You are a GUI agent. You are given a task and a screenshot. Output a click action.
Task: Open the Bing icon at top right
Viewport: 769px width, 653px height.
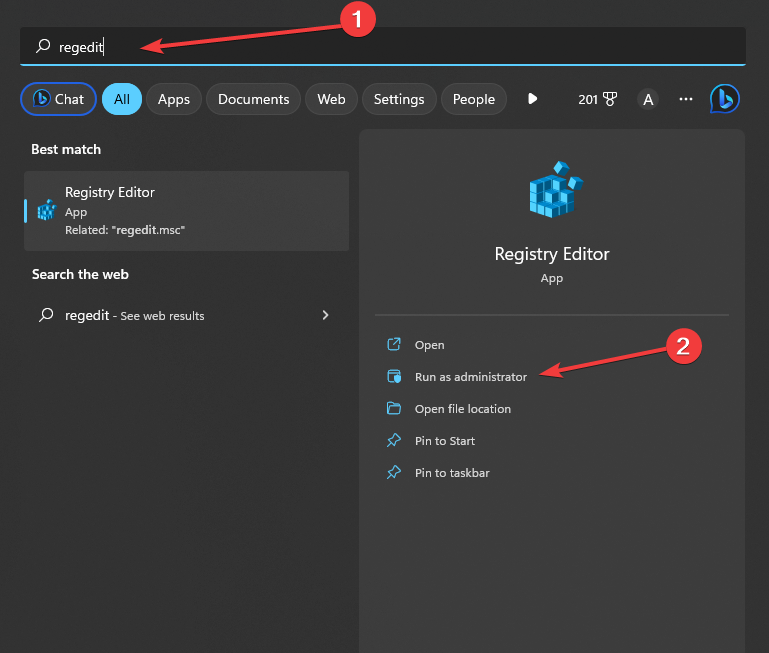(x=724, y=99)
